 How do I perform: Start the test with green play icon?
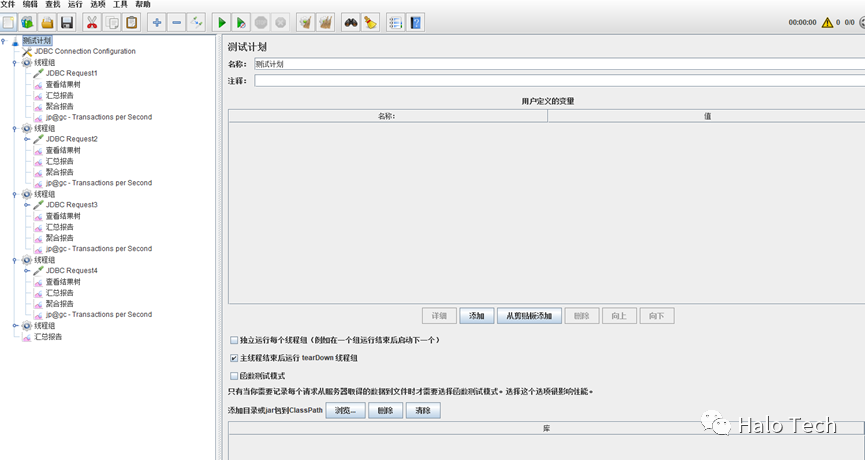tap(222, 23)
